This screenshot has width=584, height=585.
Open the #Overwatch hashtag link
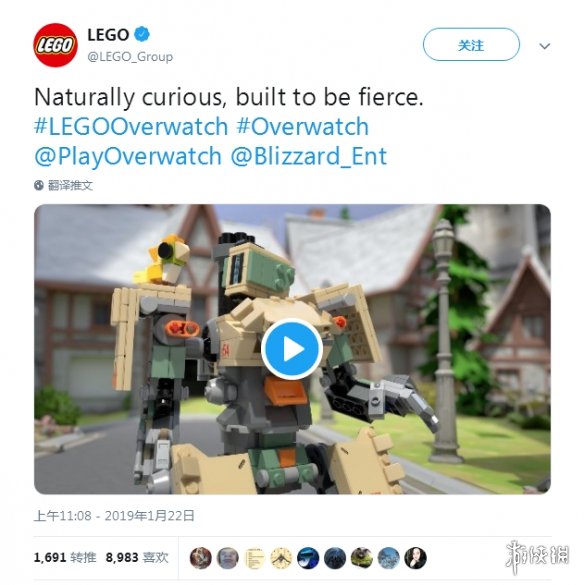(303, 126)
